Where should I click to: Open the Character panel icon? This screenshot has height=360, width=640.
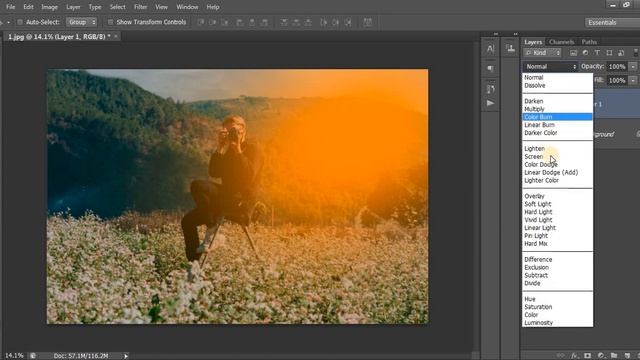[x=490, y=49]
